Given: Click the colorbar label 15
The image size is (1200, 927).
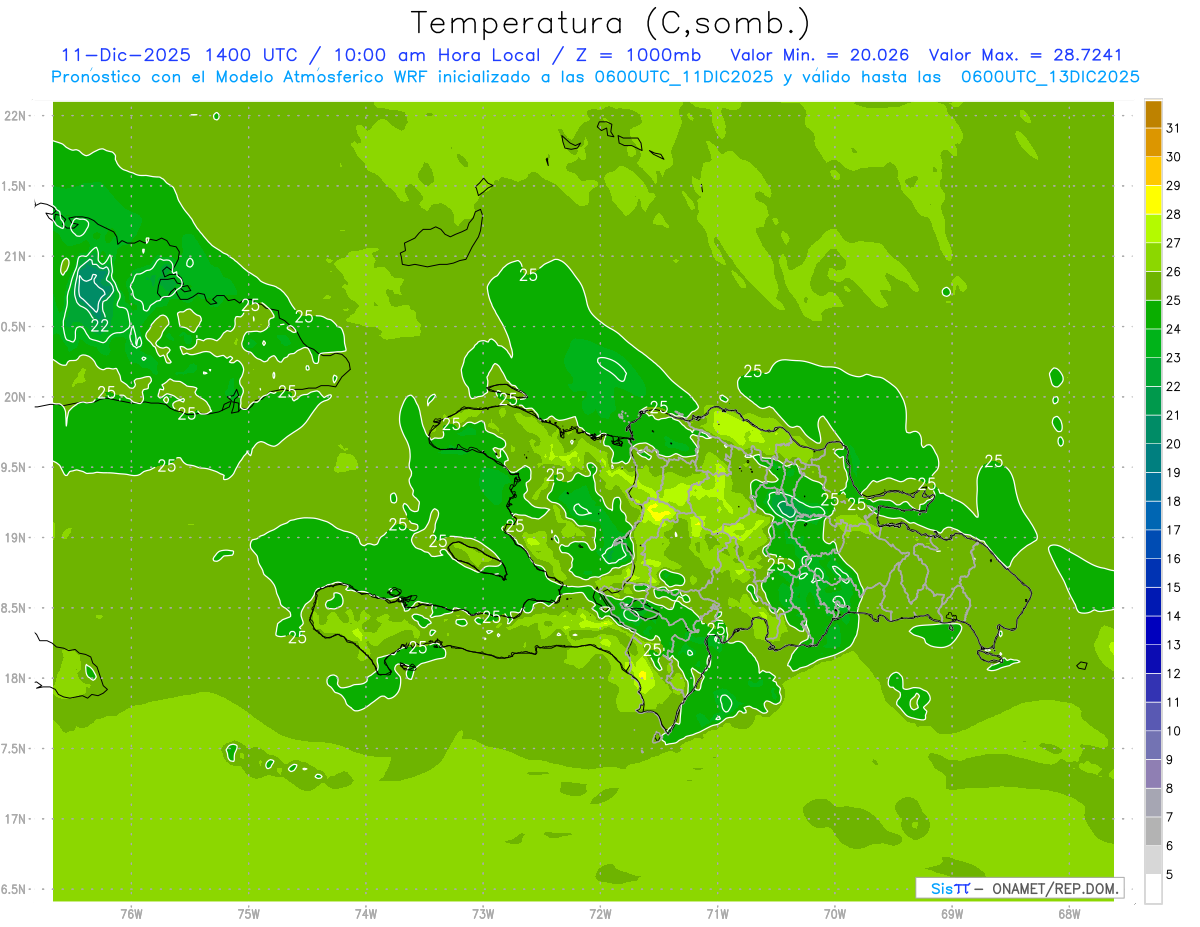Looking at the screenshot, I should point(1174,587).
